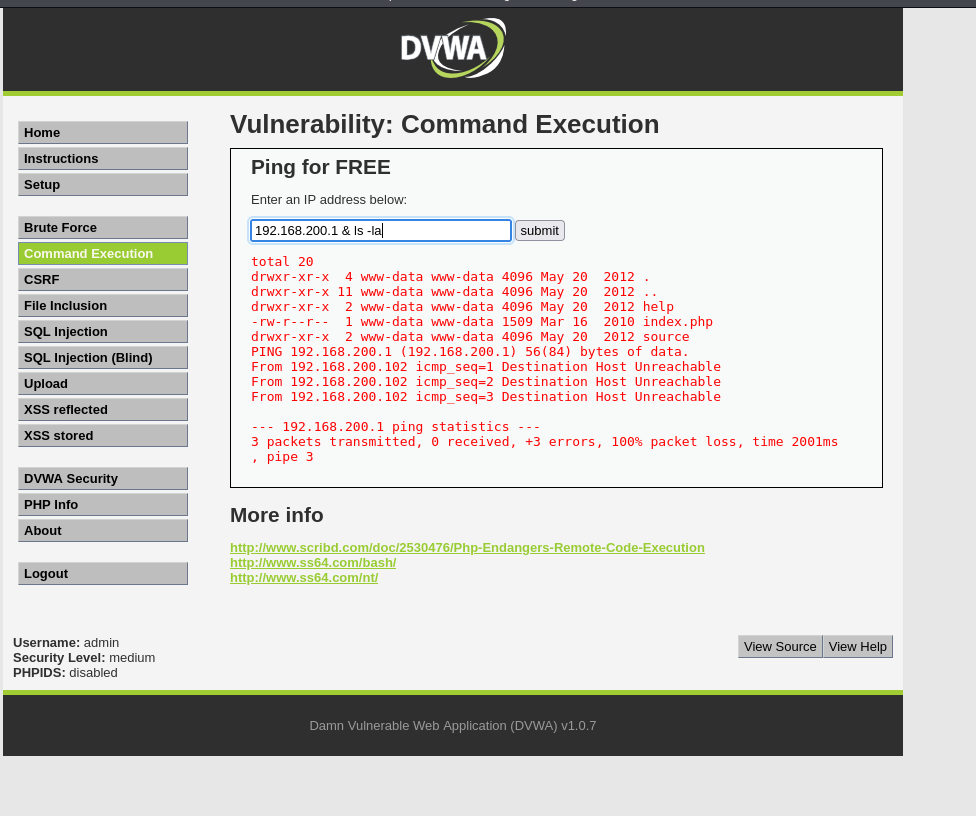Open the XSS stored page
The image size is (976, 816).
click(103, 436)
